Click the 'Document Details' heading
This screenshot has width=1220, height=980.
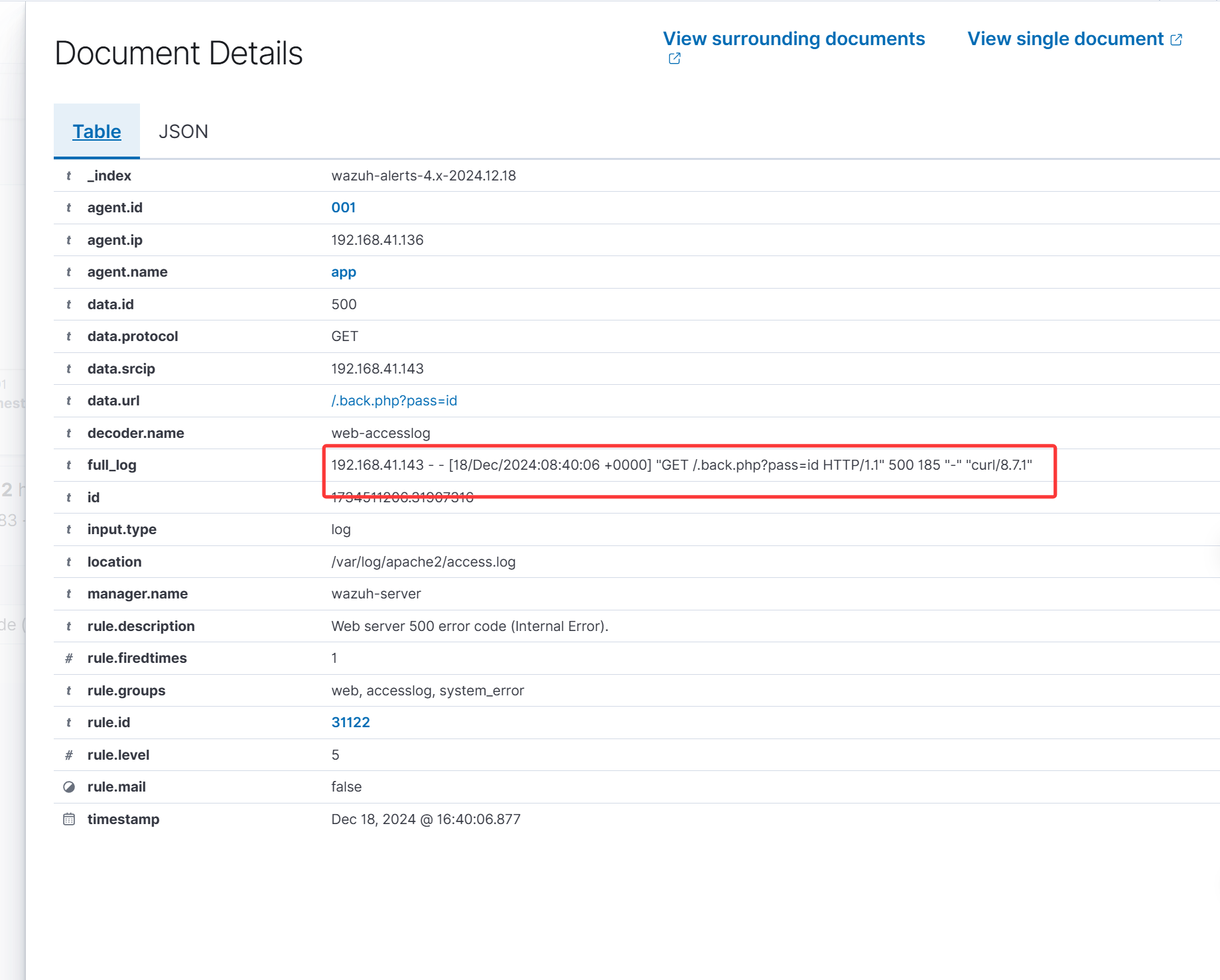pos(178,53)
